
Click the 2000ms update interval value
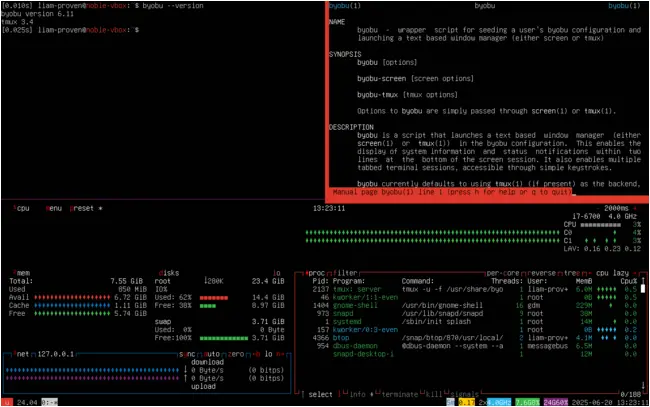coord(616,208)
